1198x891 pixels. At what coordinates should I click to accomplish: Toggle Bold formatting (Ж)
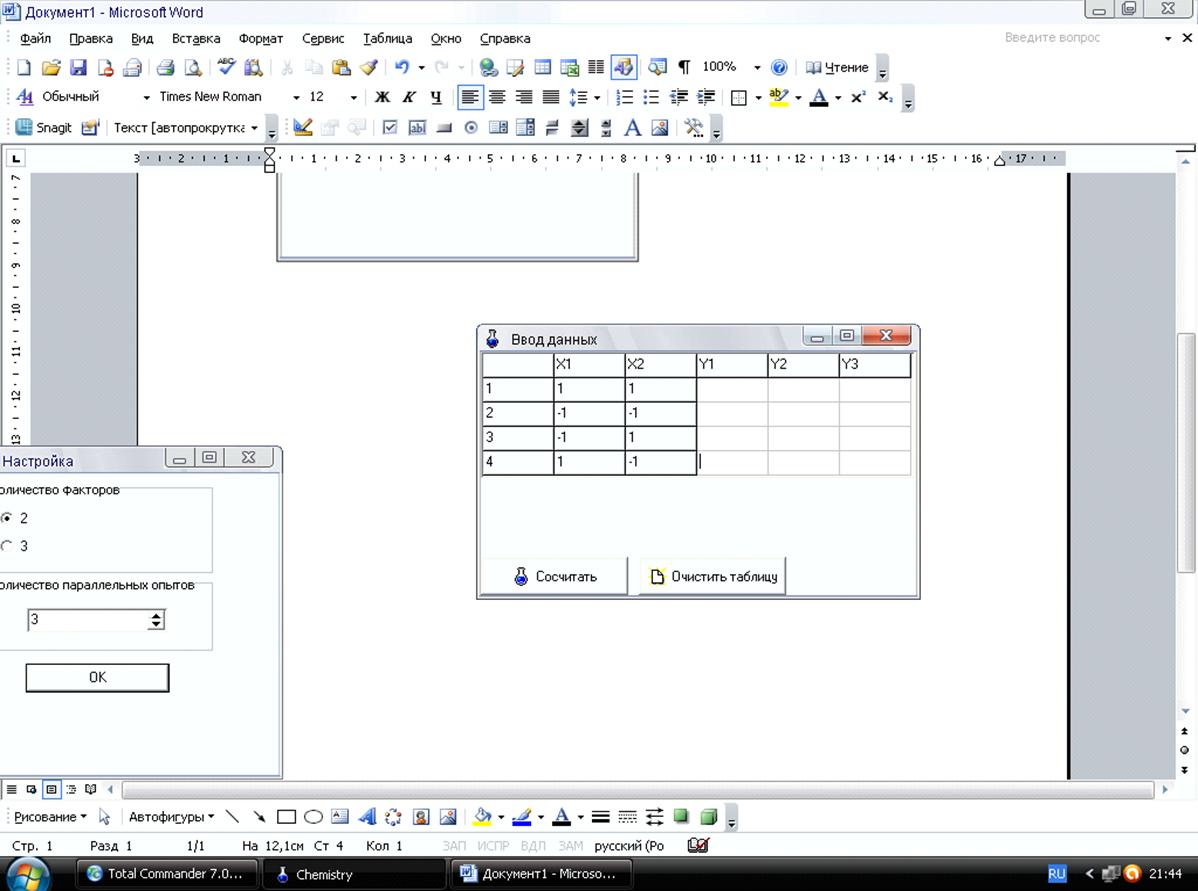coord(382,98)
